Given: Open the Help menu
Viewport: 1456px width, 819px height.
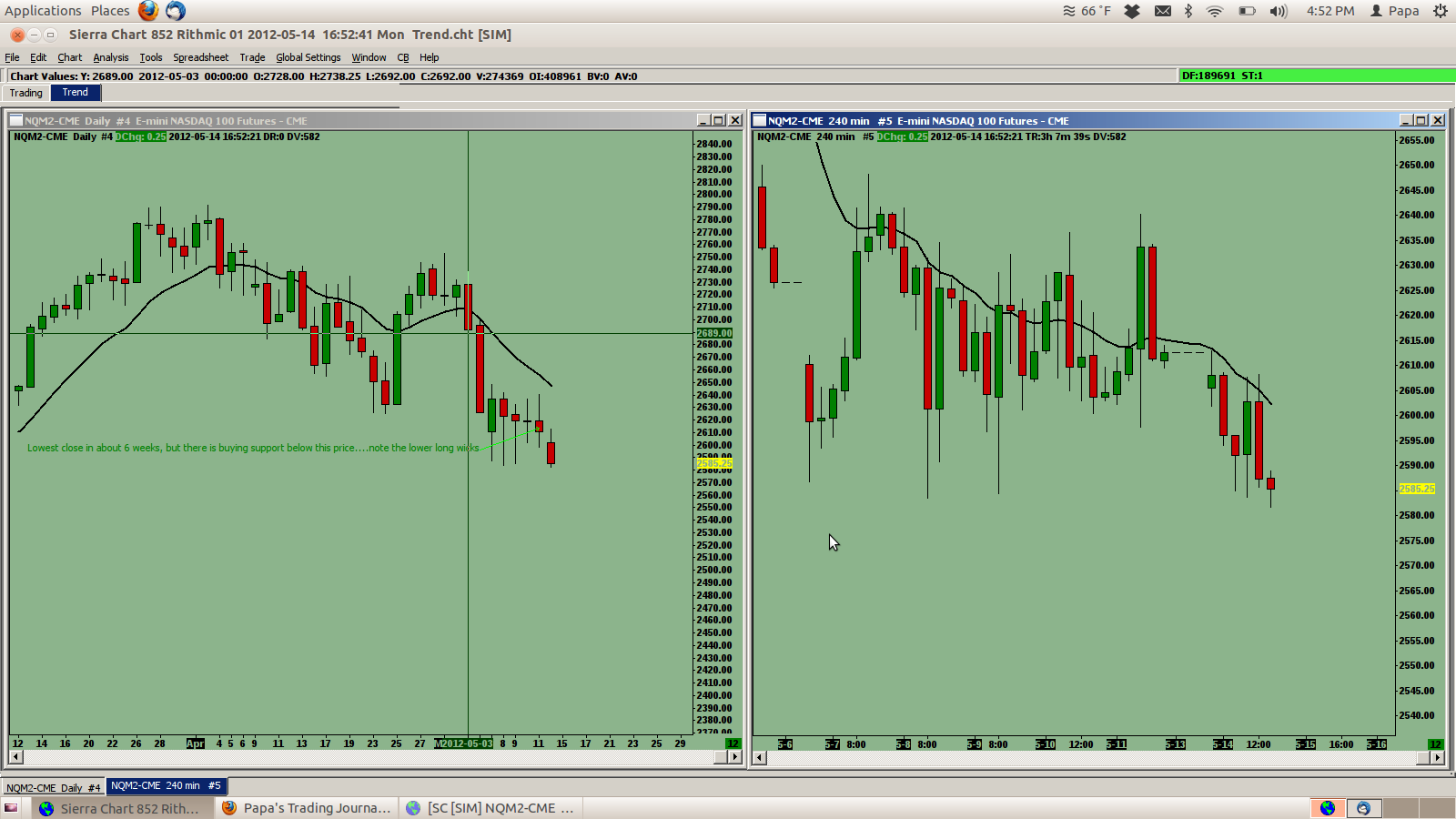Looking at the screenshot, I should [430, 57].
